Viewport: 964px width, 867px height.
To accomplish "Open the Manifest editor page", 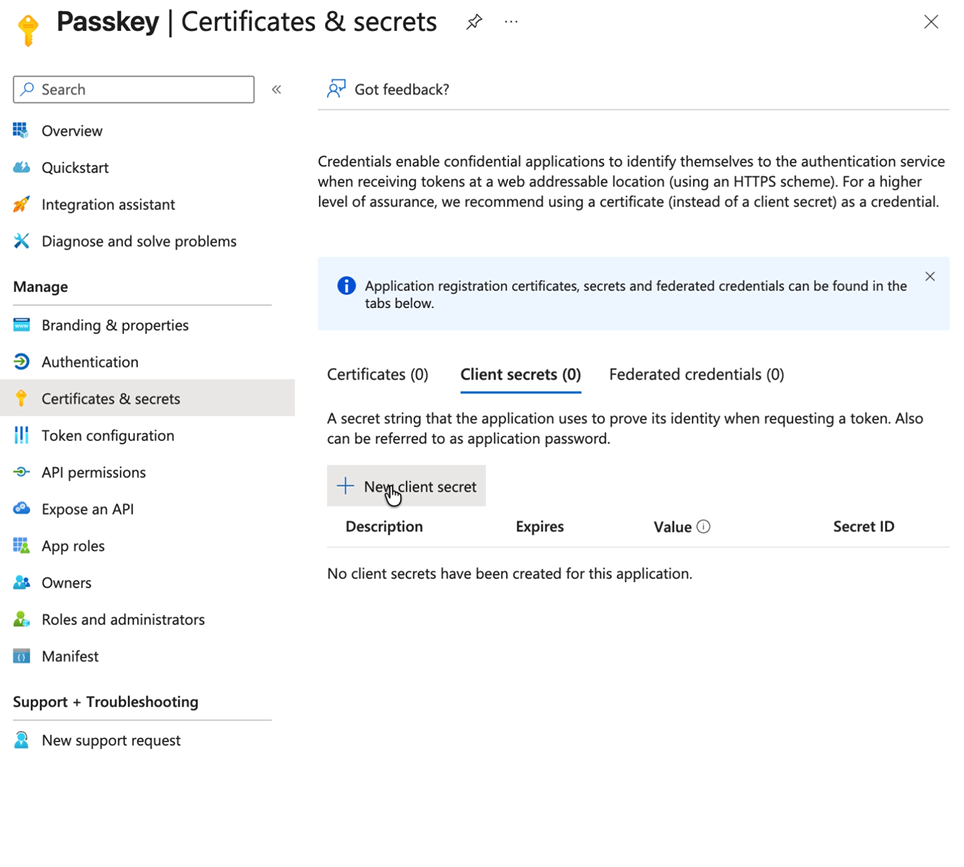I will click(x=70, y=657).
